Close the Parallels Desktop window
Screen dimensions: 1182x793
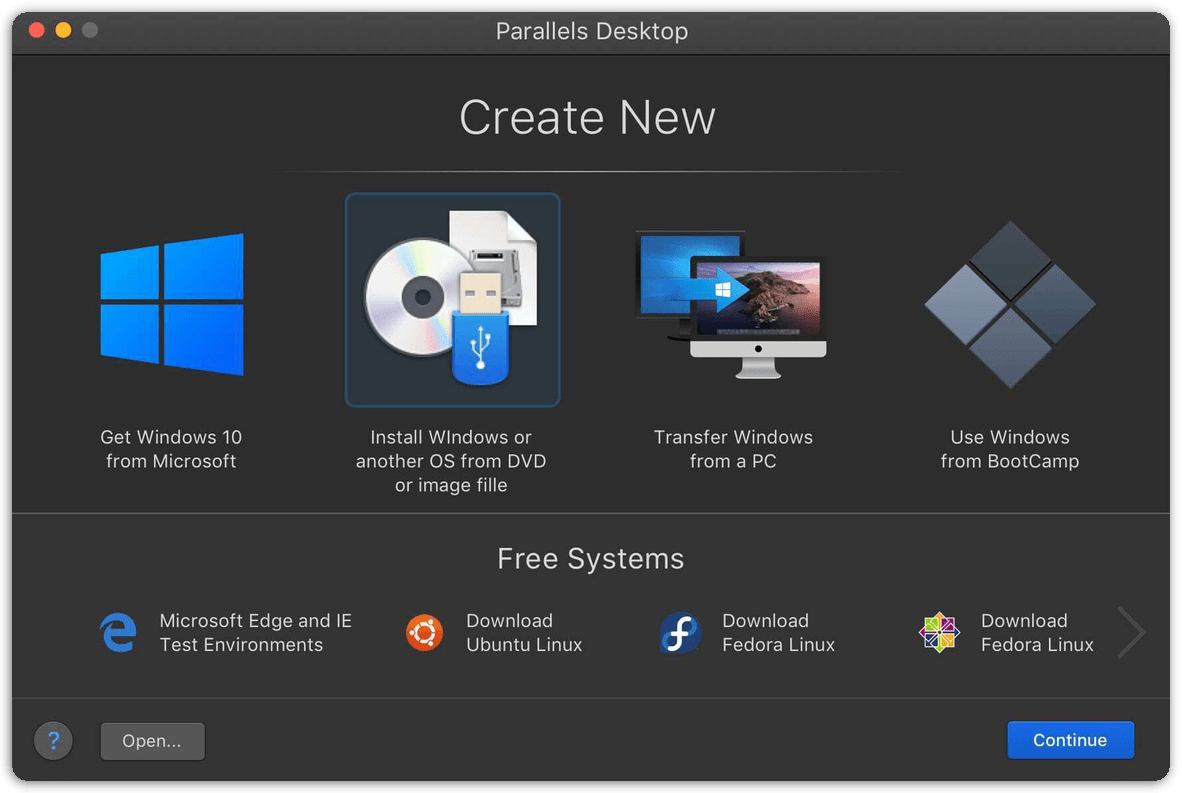pyautogui.click(x=37, y=30)
